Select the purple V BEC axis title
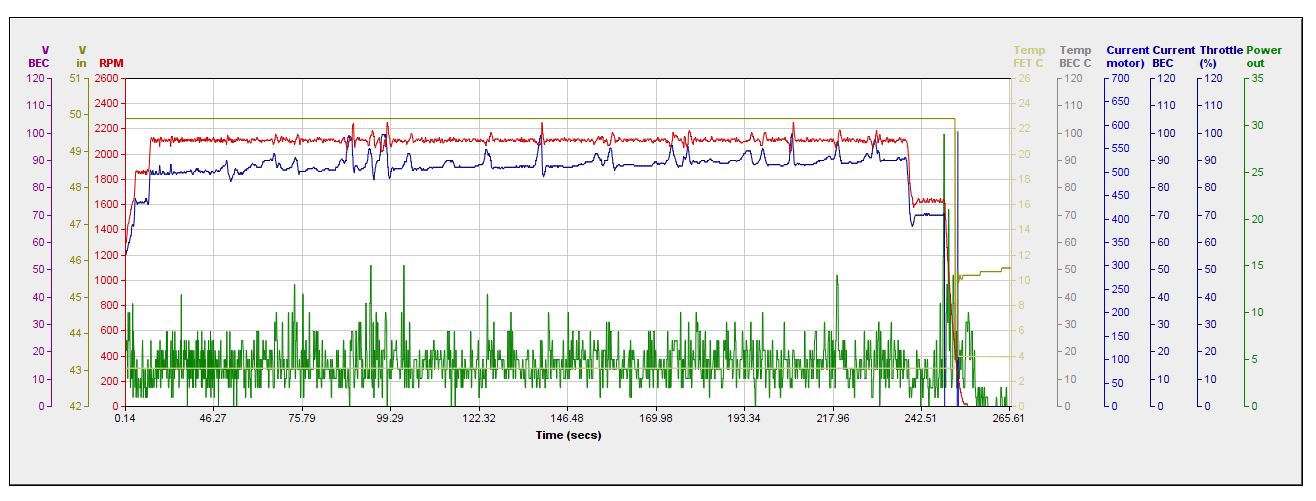The image size is (1316, 501). point(39,56)
